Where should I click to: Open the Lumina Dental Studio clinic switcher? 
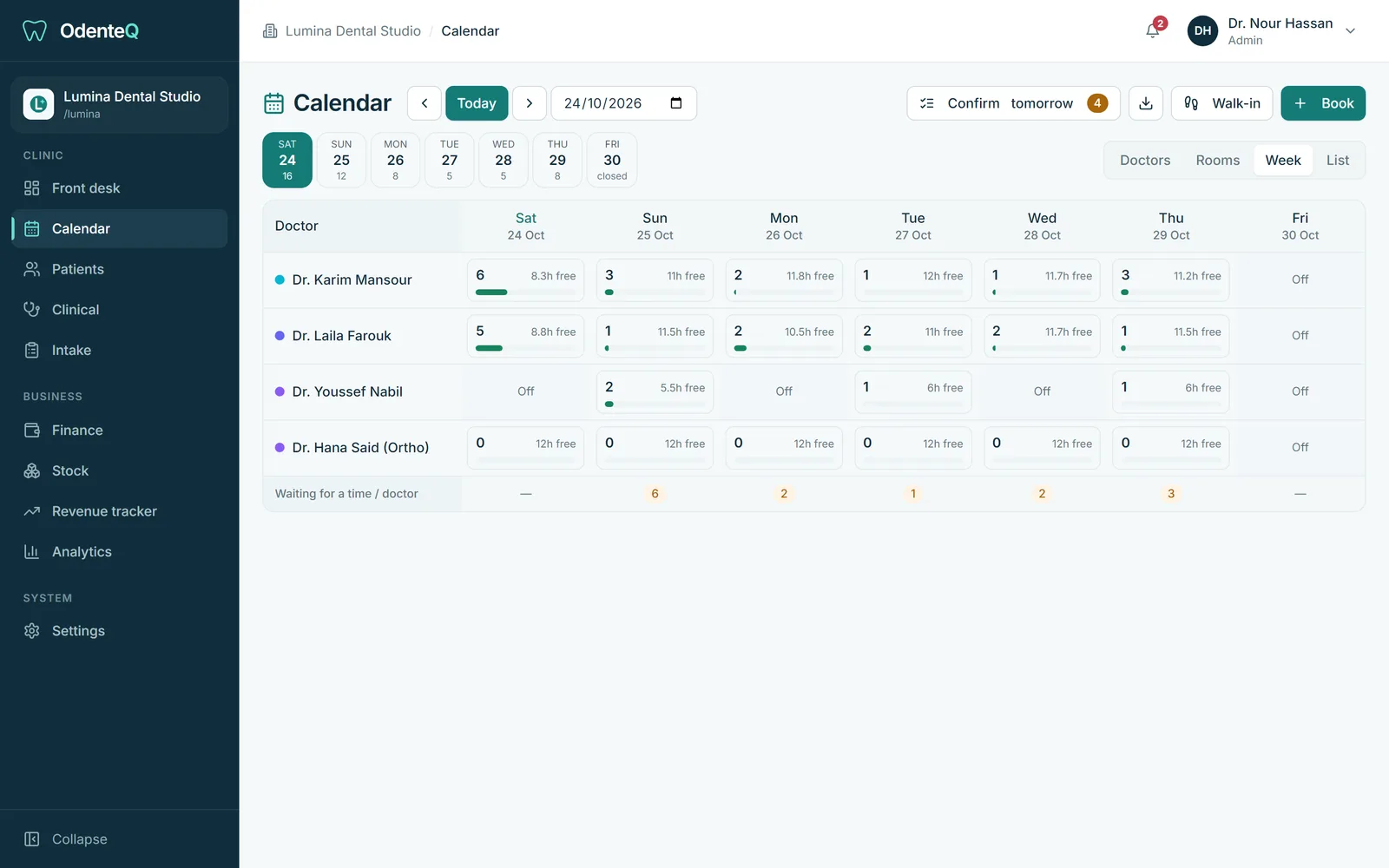click(x=120, y=104)
